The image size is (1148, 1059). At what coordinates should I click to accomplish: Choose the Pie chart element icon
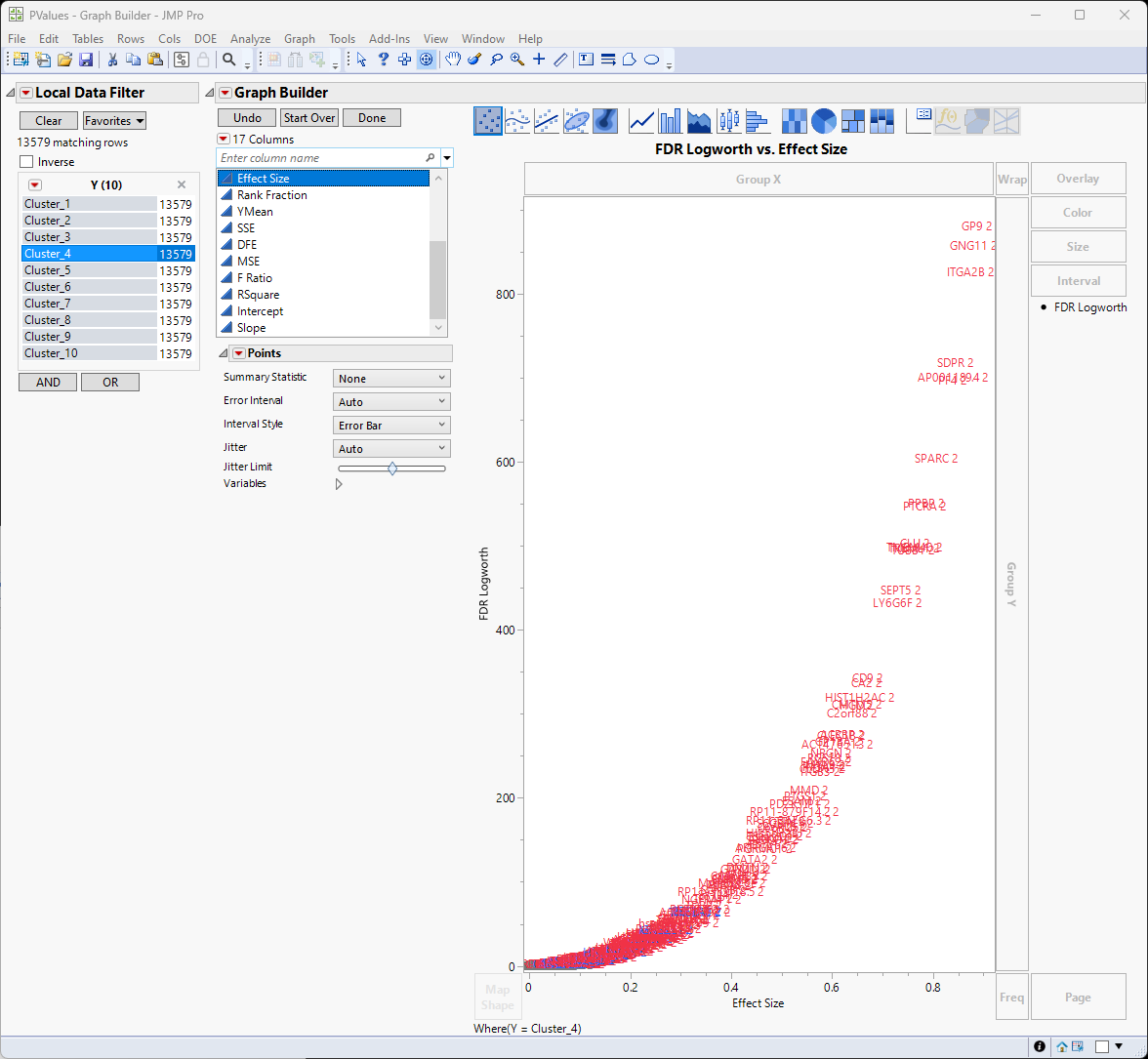click(x=823, y=120)
